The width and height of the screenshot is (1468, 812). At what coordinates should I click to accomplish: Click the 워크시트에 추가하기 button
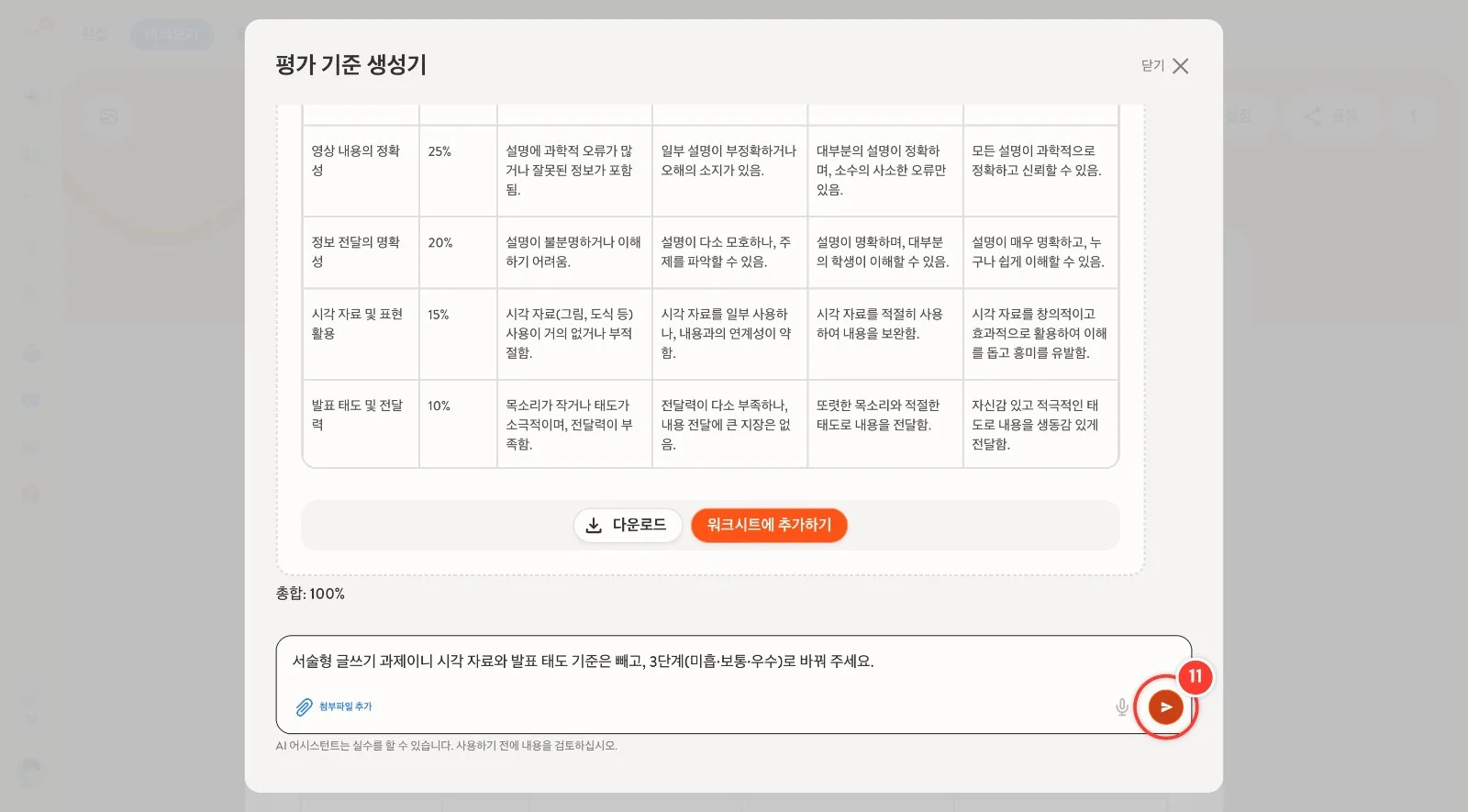pos(769,525)
